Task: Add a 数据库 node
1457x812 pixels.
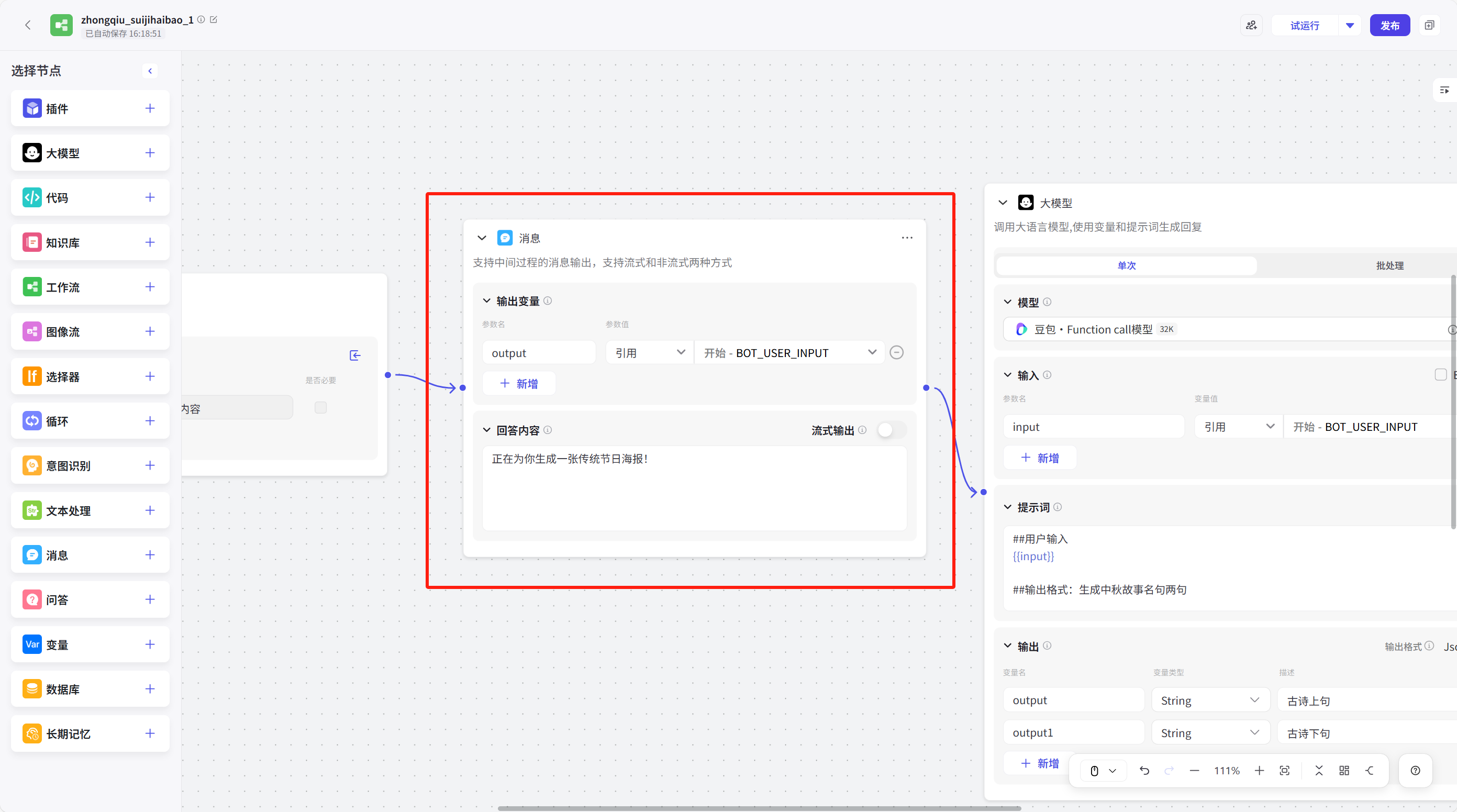Action: (150, 689)
